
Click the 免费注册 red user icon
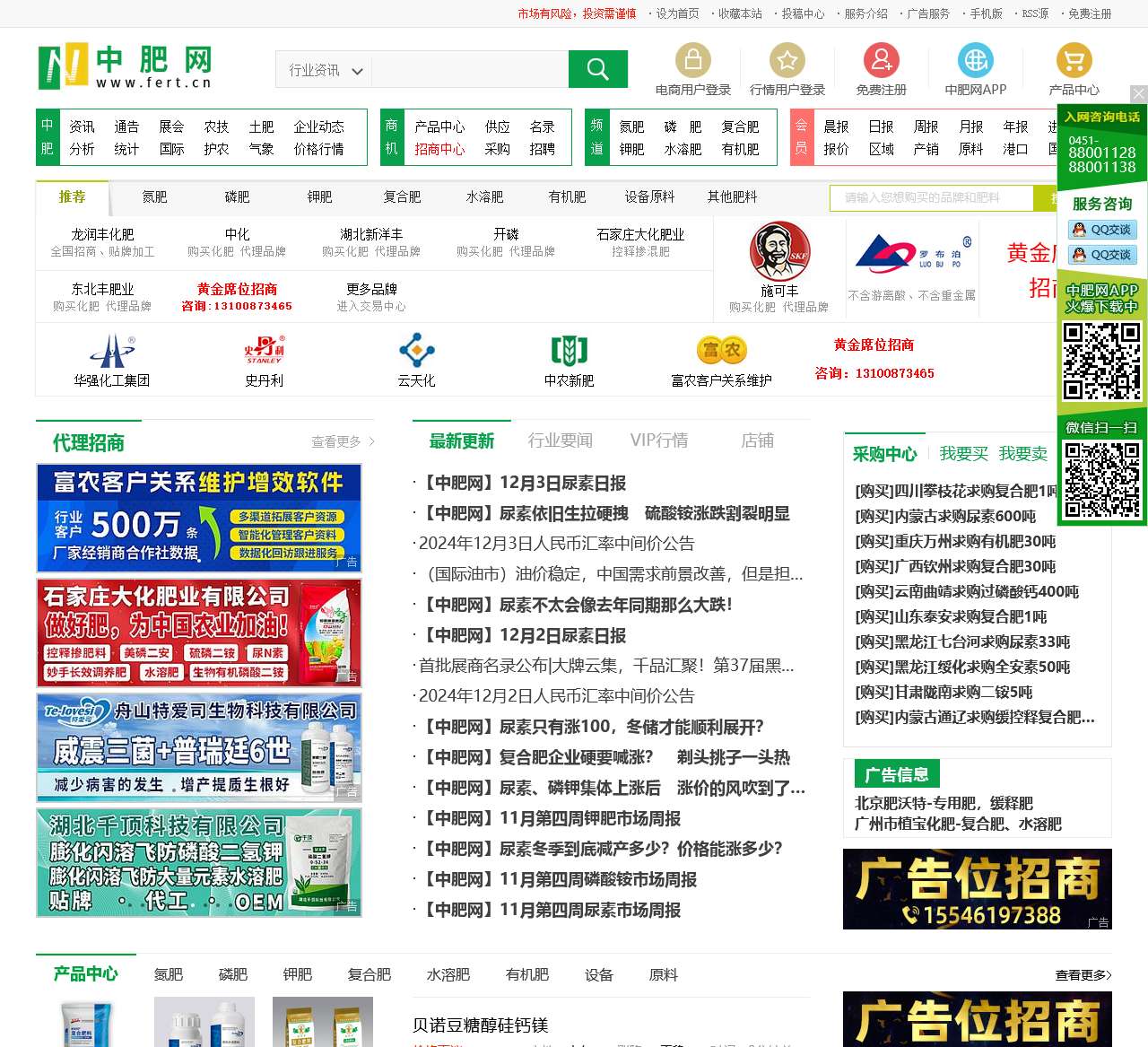tap(882, 60)
